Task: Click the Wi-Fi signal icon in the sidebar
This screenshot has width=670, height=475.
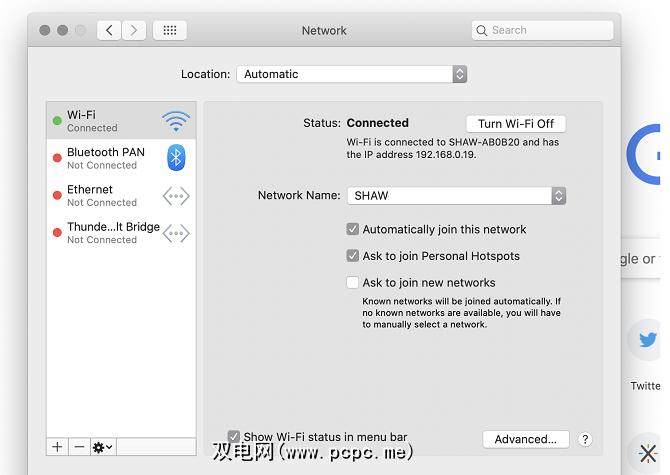Action: pyautogui.click(x=176, y=121)
